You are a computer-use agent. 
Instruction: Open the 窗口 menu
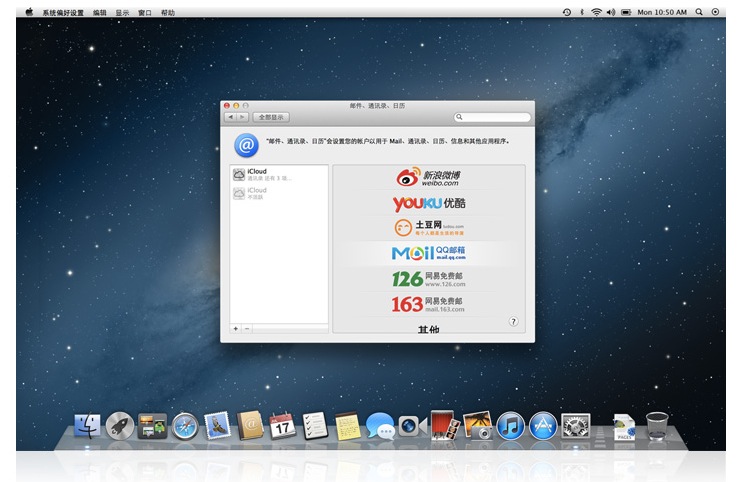[145, 12]
